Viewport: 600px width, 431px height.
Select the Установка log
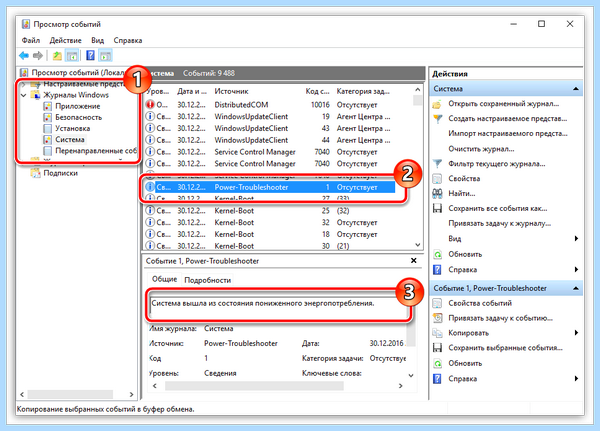pos(73,128)
